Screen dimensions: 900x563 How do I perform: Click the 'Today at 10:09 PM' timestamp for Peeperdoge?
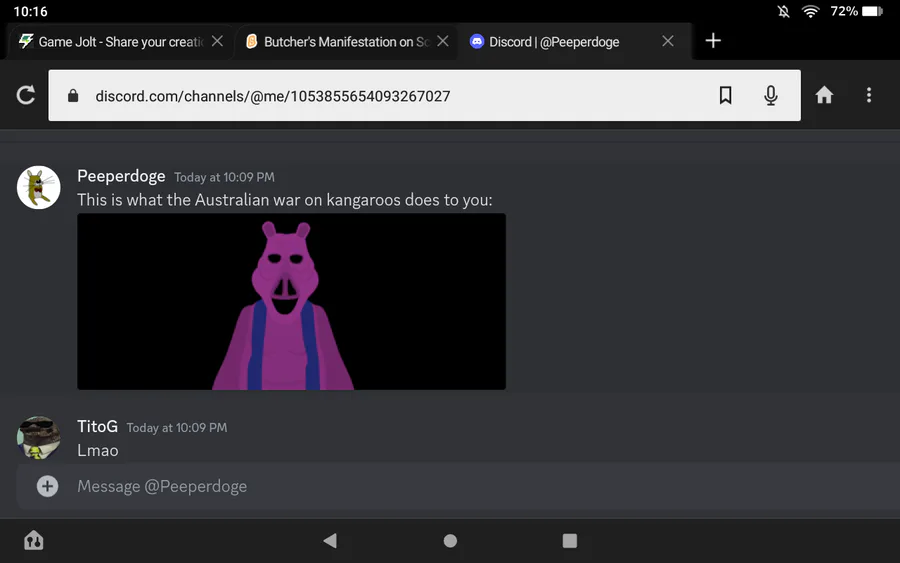pos(224,177)
